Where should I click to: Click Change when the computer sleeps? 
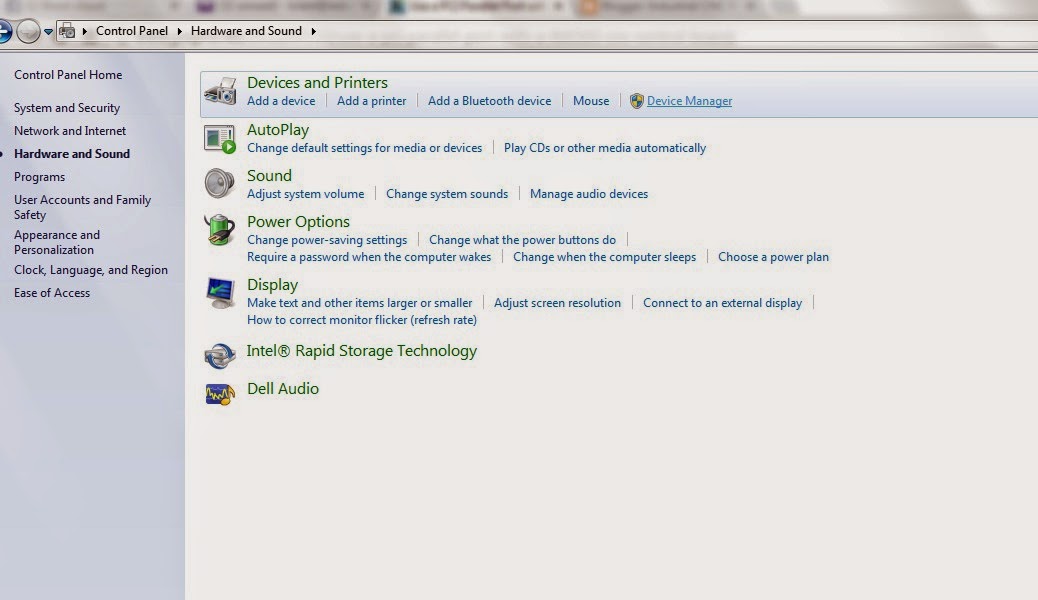click(604, 257)
